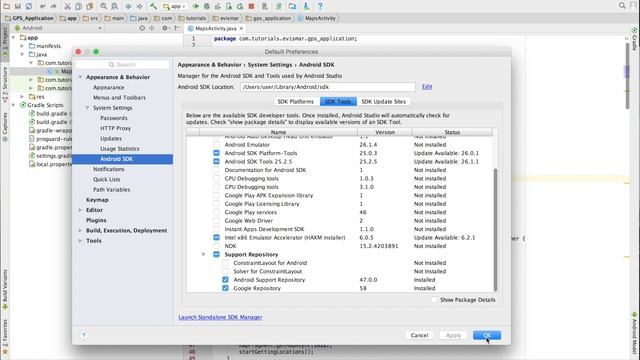
Task: Click the Edit SDK location link
Action: tap(427, 87)
